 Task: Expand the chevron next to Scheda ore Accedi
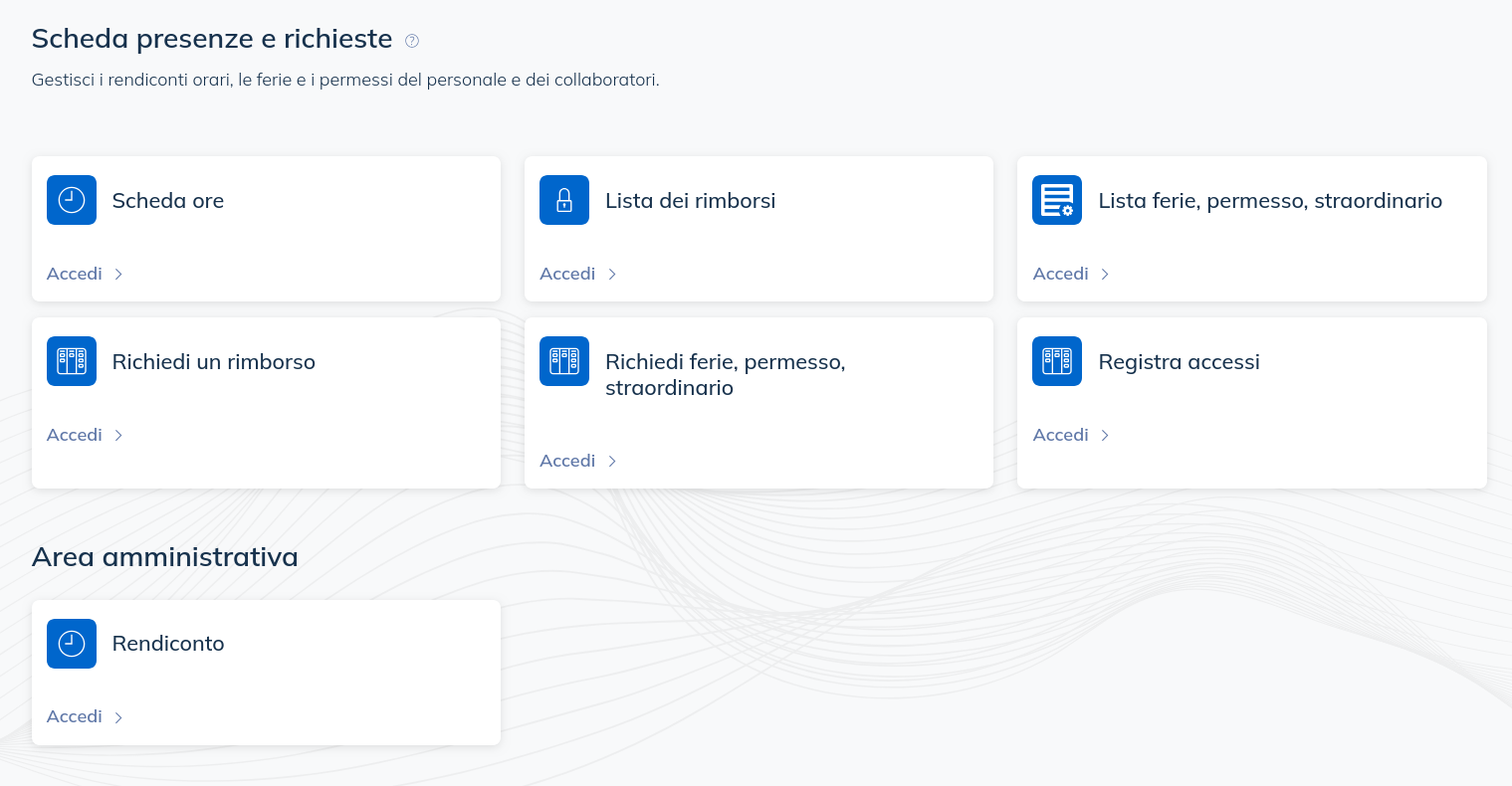click(x=117, y=273)
